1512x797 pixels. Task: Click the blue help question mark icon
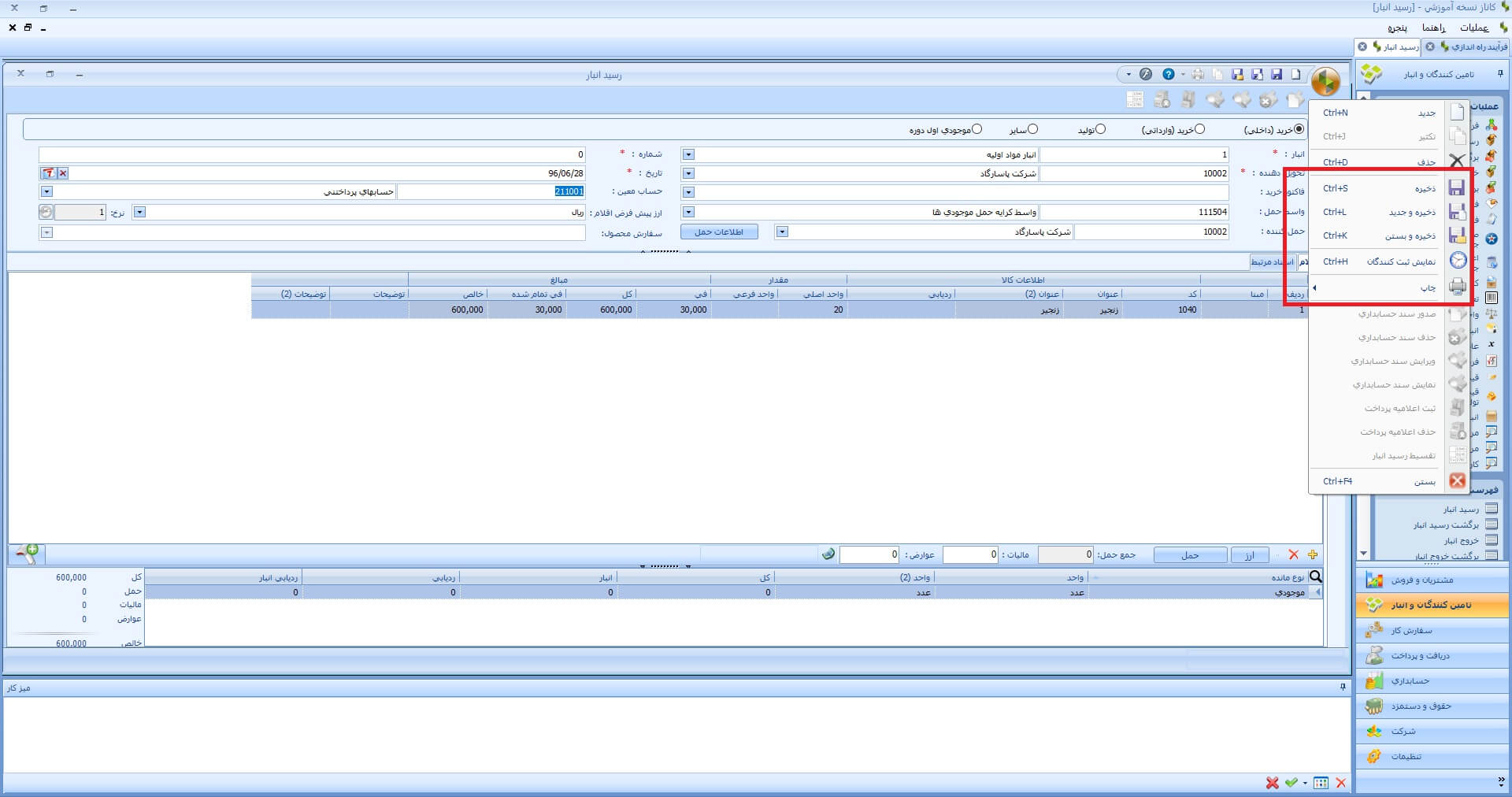click(1169, 74)
